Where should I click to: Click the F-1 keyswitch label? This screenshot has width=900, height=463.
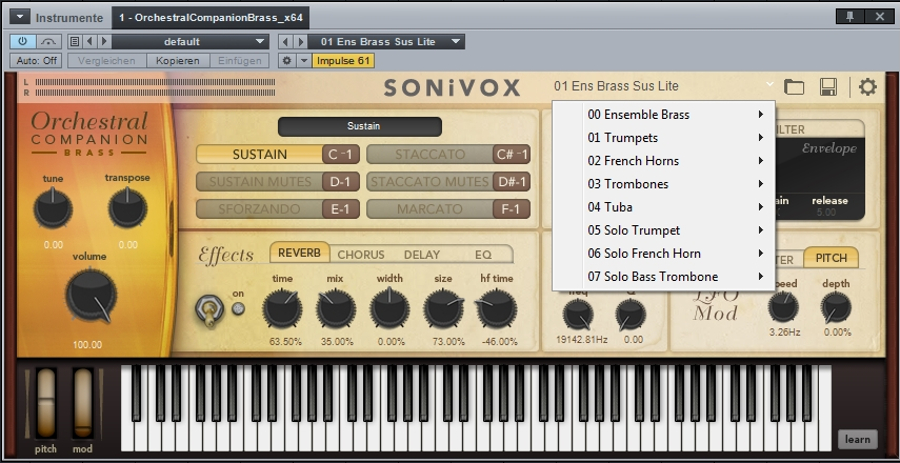pos(511,209)
